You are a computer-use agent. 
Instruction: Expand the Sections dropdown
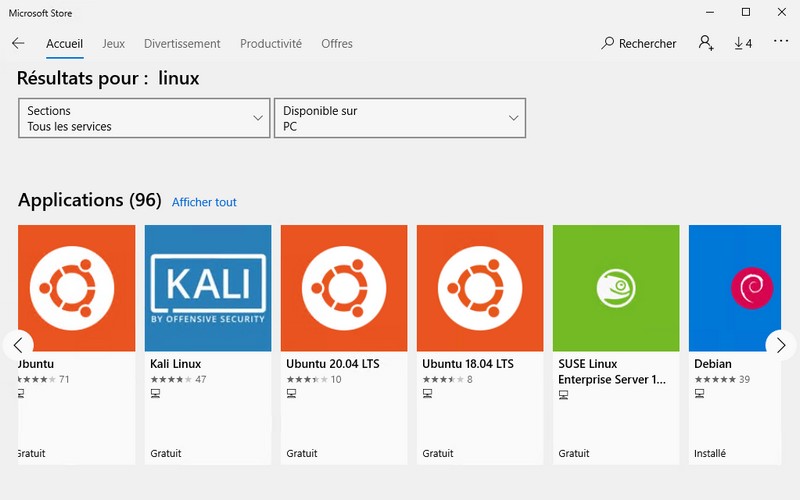pyautogui.click(x=144, y=118)
